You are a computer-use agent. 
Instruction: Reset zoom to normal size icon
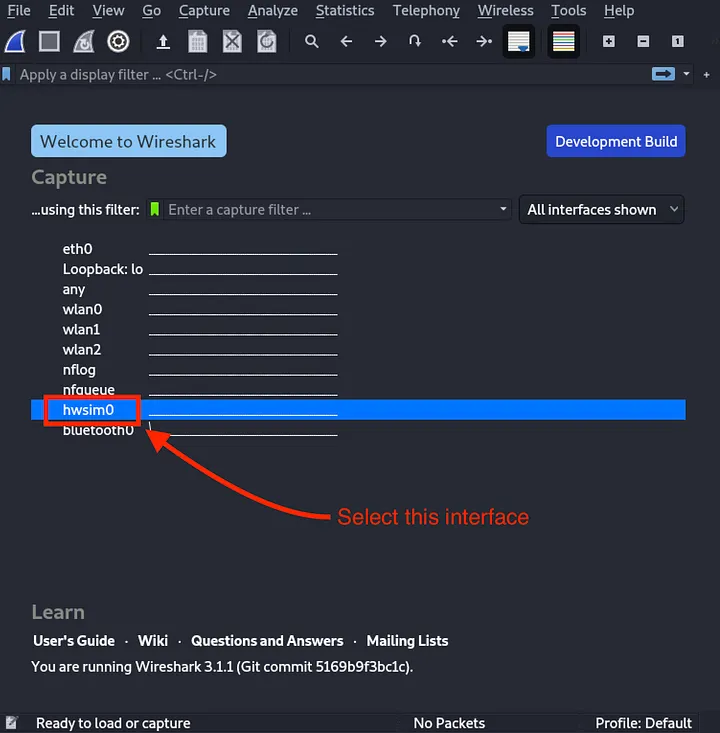point(677,42)
